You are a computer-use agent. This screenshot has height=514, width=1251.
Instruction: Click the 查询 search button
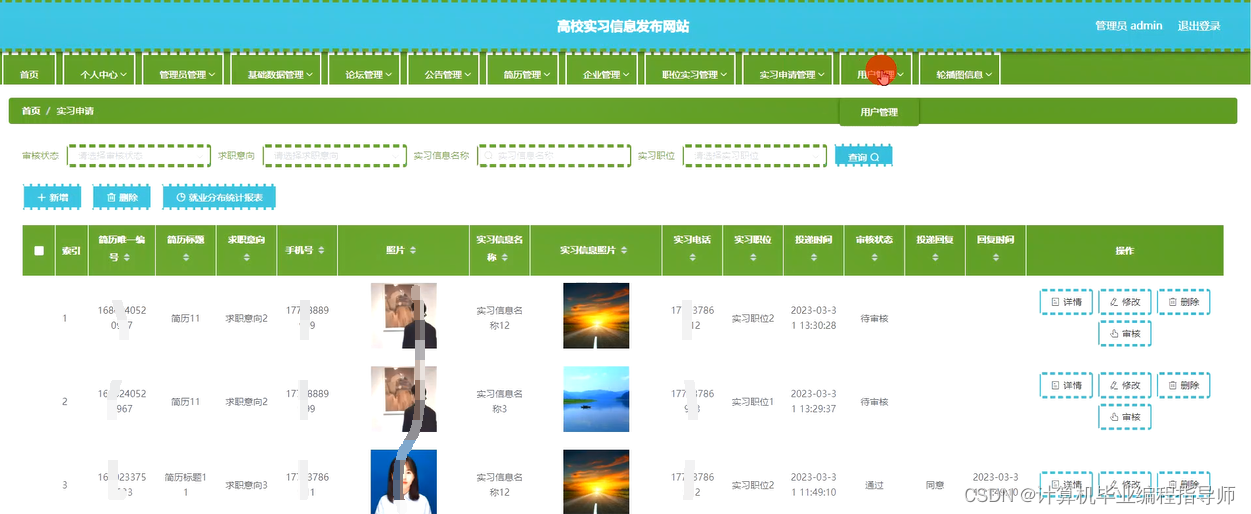(x=863, y=157)
